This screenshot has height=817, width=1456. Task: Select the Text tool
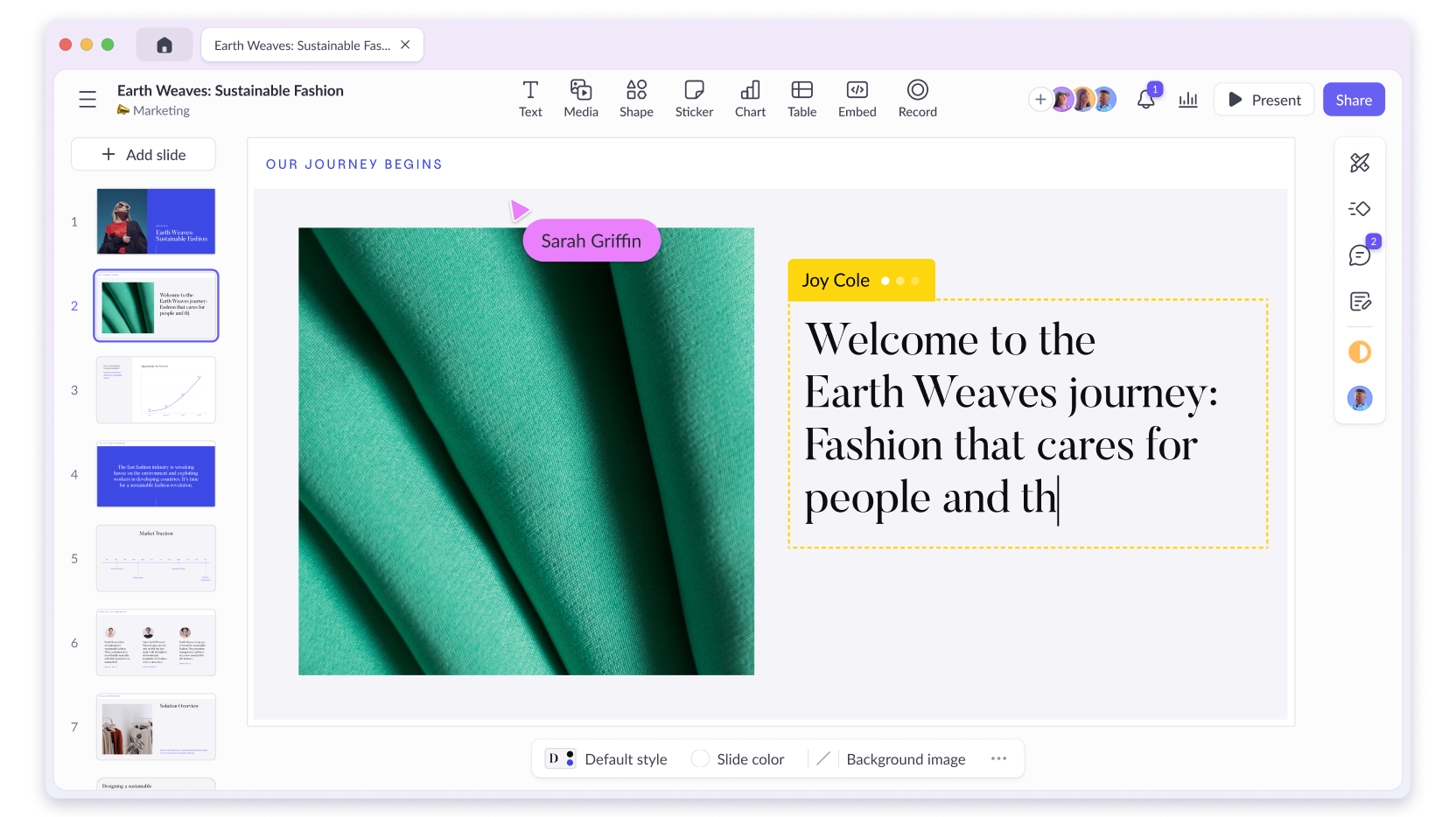530,100
